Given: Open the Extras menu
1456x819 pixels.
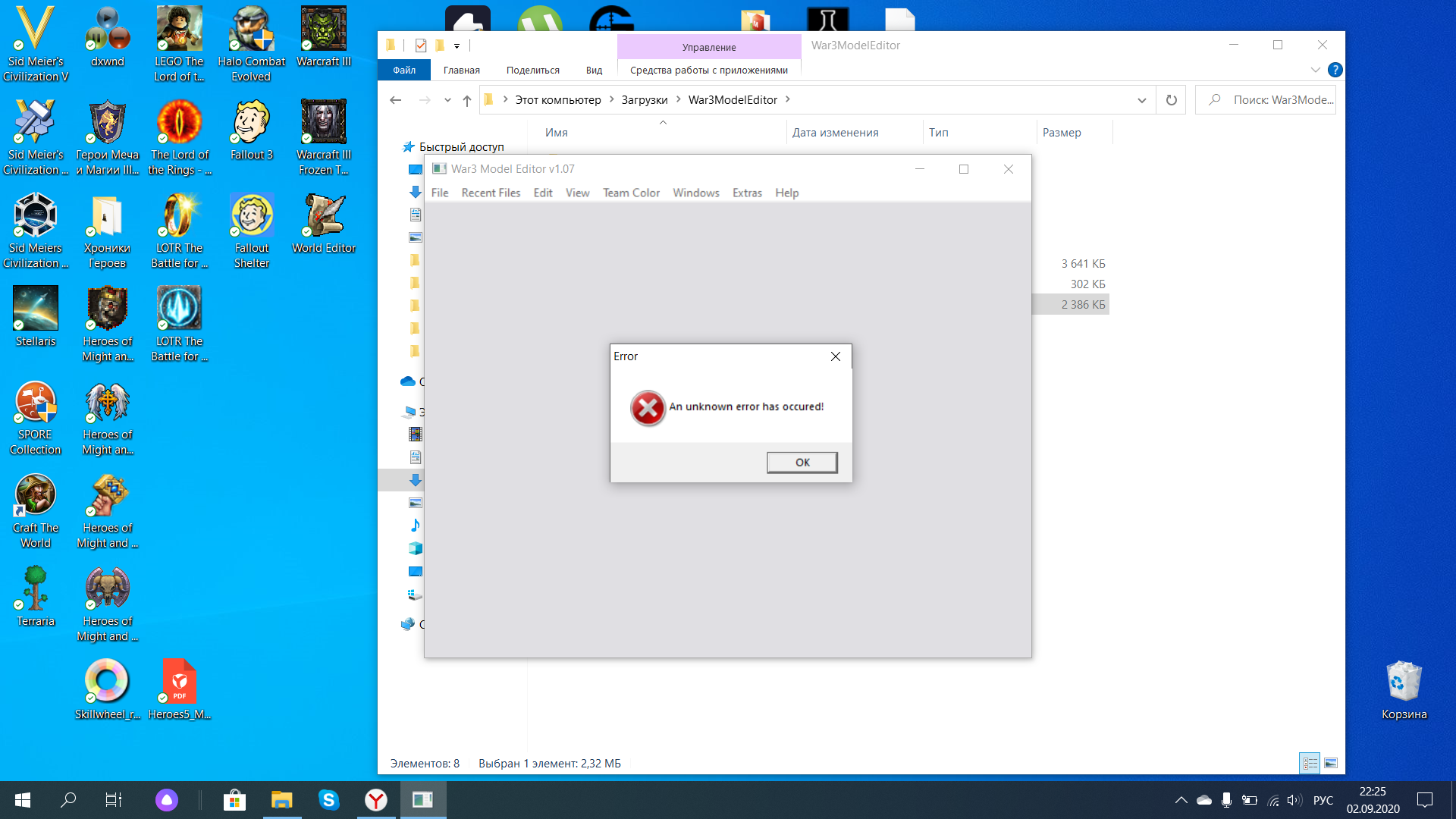Looking at the screenshot, I should point(746,193).
